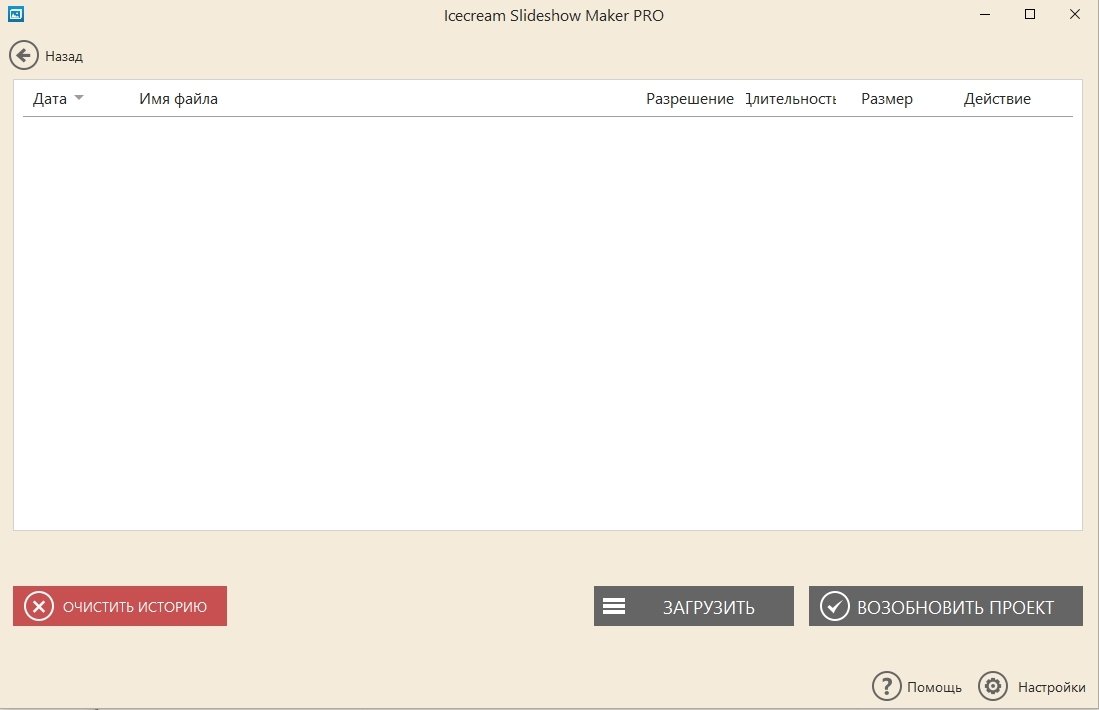Image resolution: width=1099 pixels, height=710 pixels.
Task: Click the Имя файла column header
Action: coord(178,99)
